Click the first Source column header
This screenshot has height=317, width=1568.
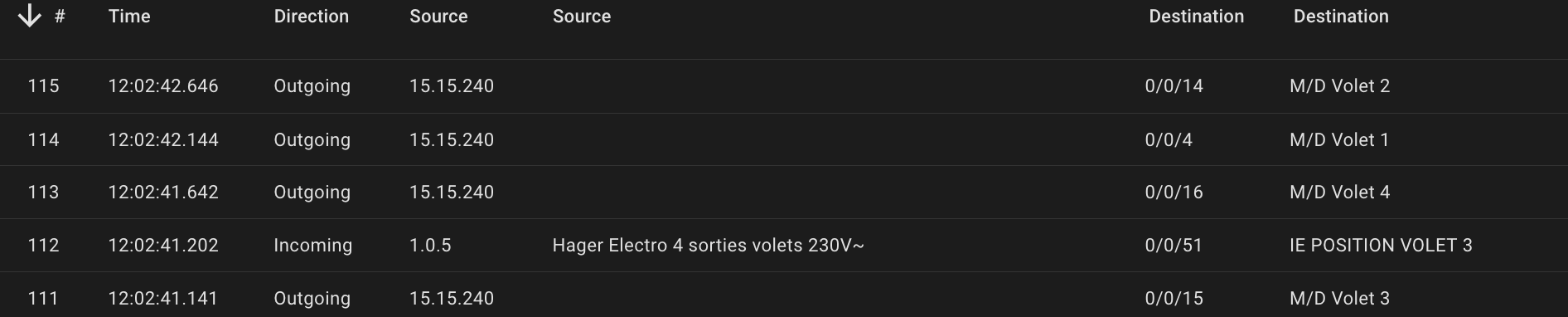438,17
